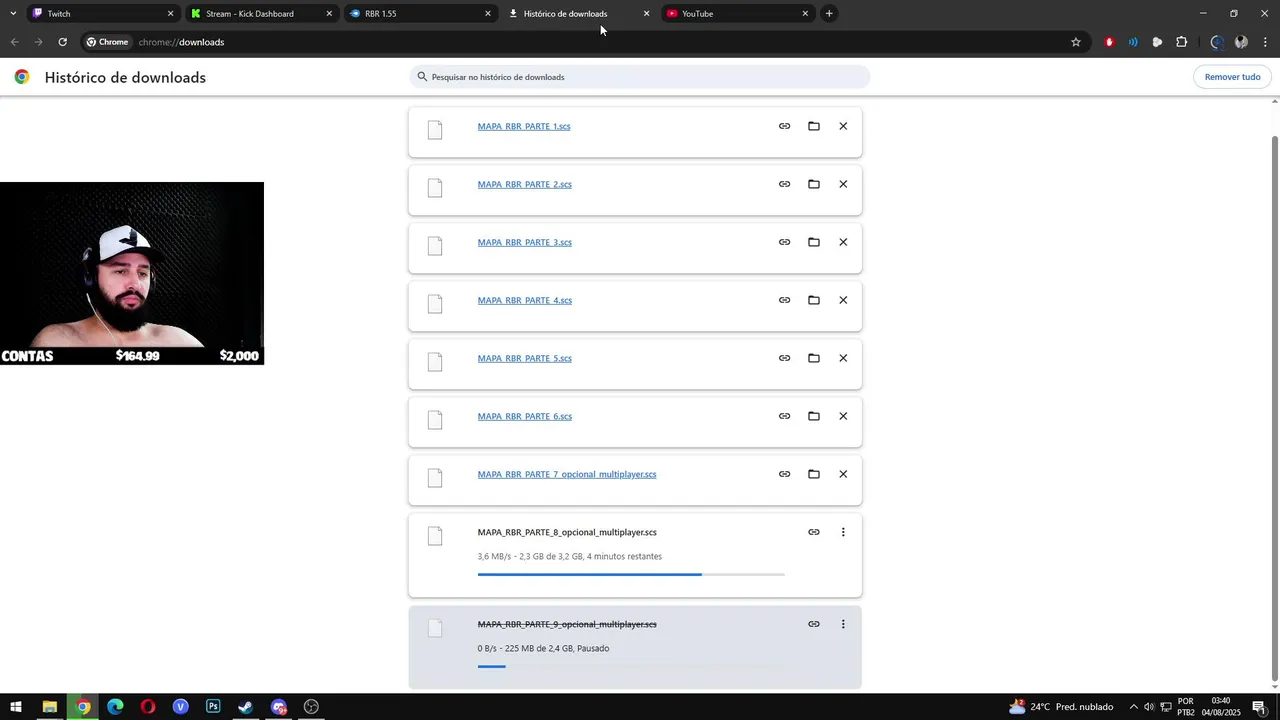Copy link for PARTE_8_opcional_multiplayer download

click(814, 532)
